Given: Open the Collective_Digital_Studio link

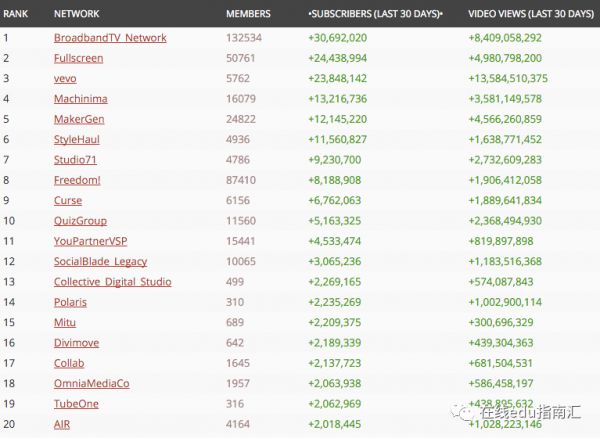Looking at the screenshot, I should 111,282.
